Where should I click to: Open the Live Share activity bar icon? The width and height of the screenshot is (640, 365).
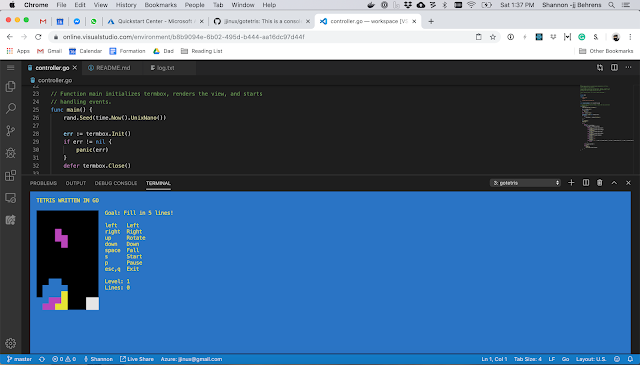click(x=11, y=220)
